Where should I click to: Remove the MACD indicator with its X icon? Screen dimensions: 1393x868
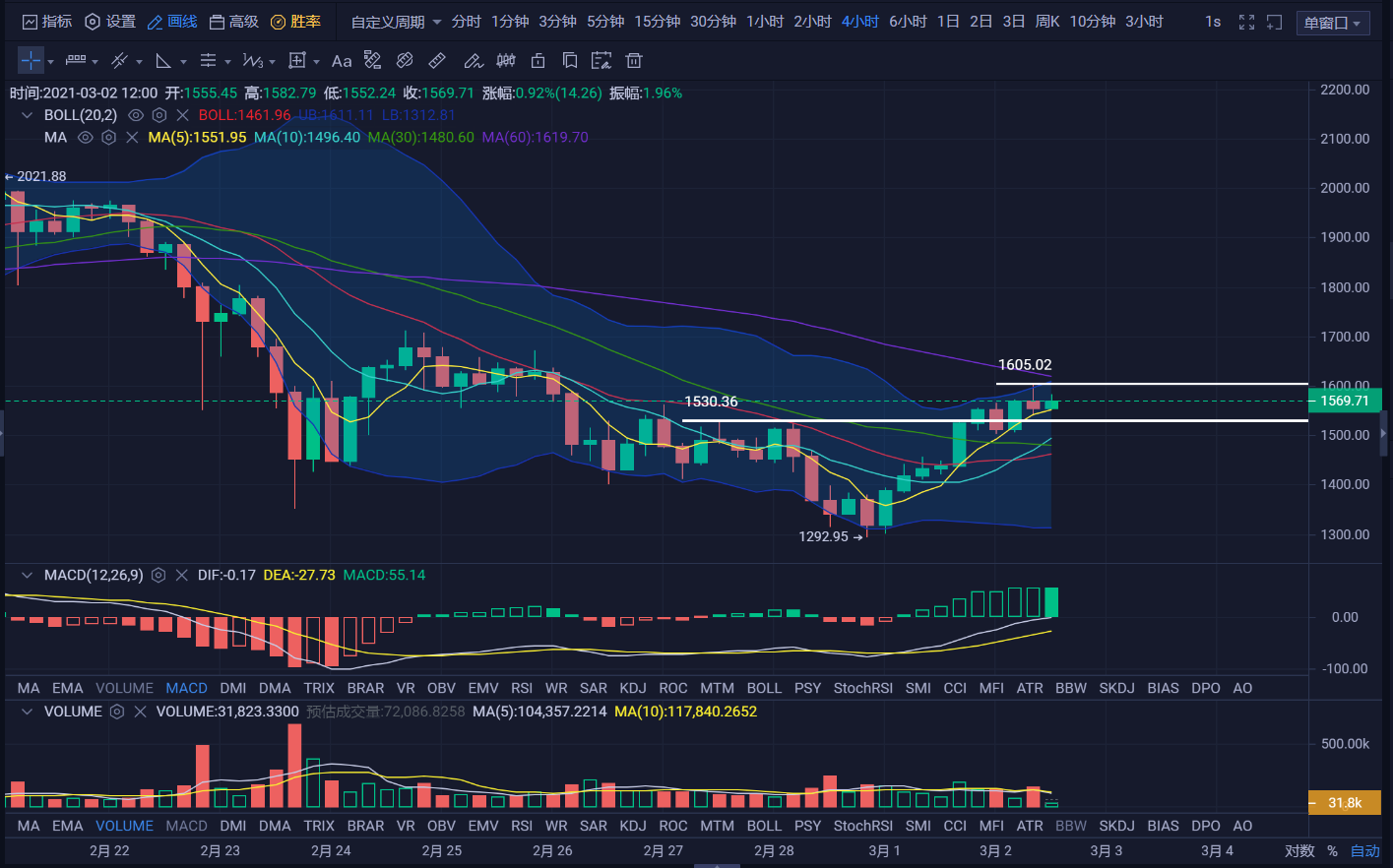(181, 575)
